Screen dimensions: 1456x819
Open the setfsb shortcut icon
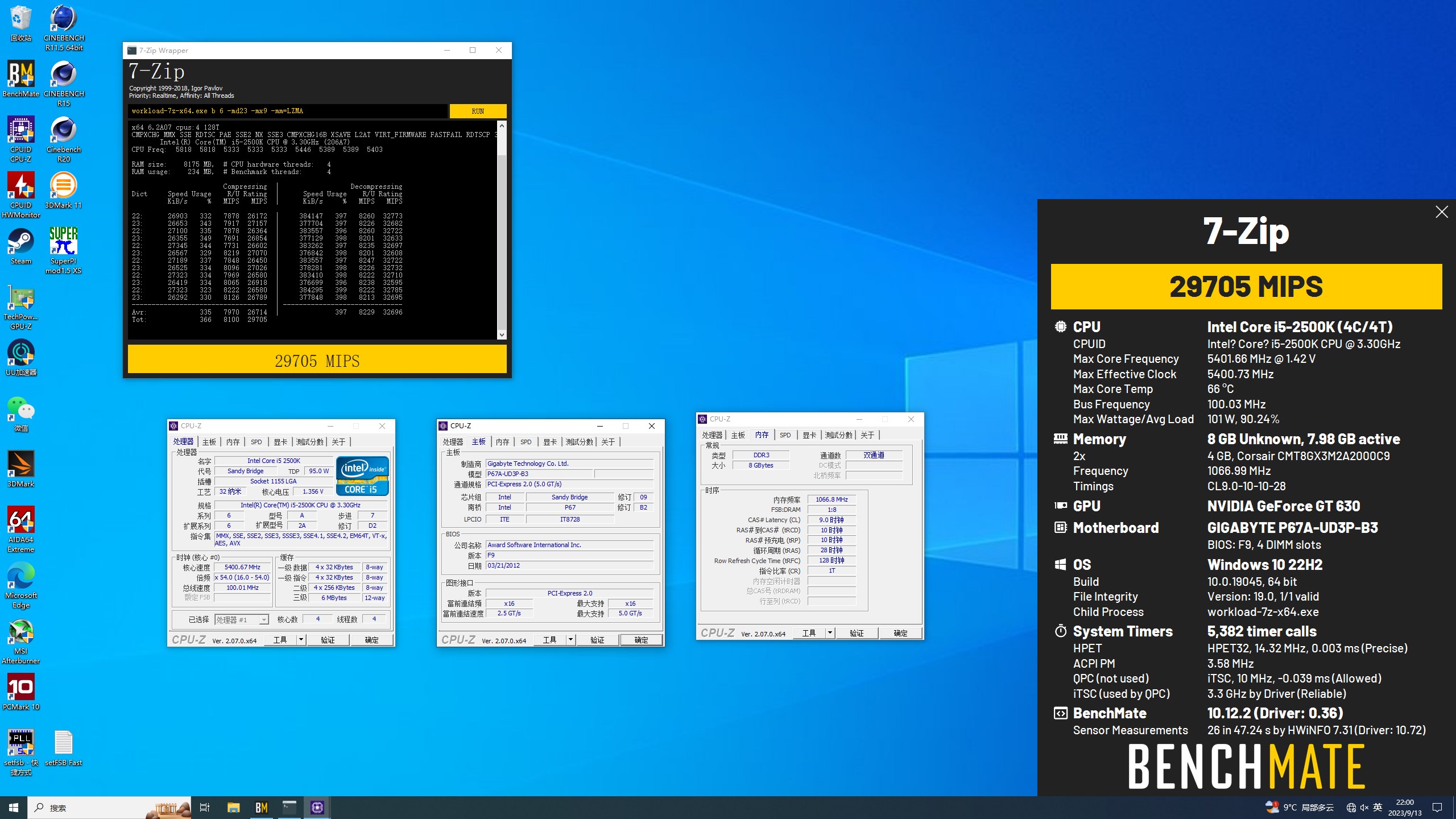click(x=21, y=752)
